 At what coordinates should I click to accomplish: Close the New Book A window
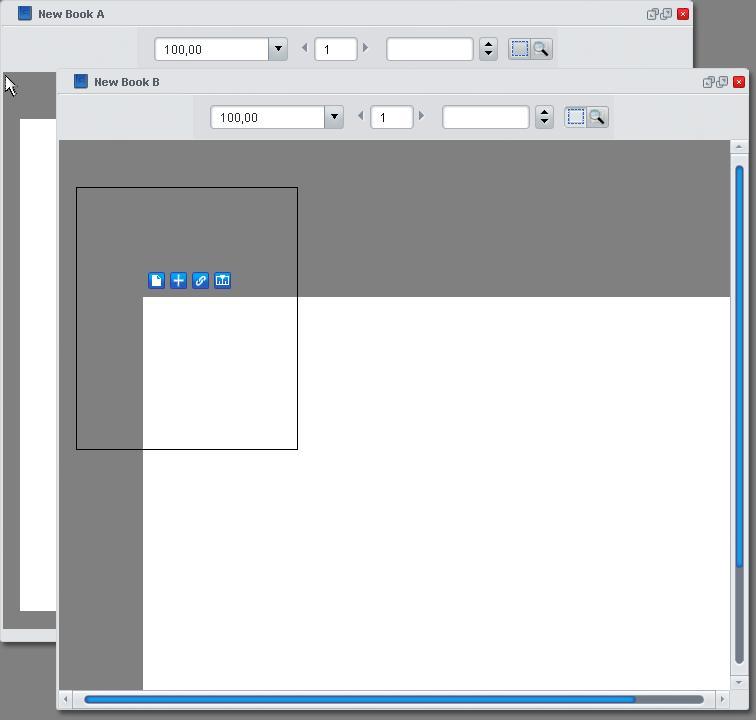683,14
